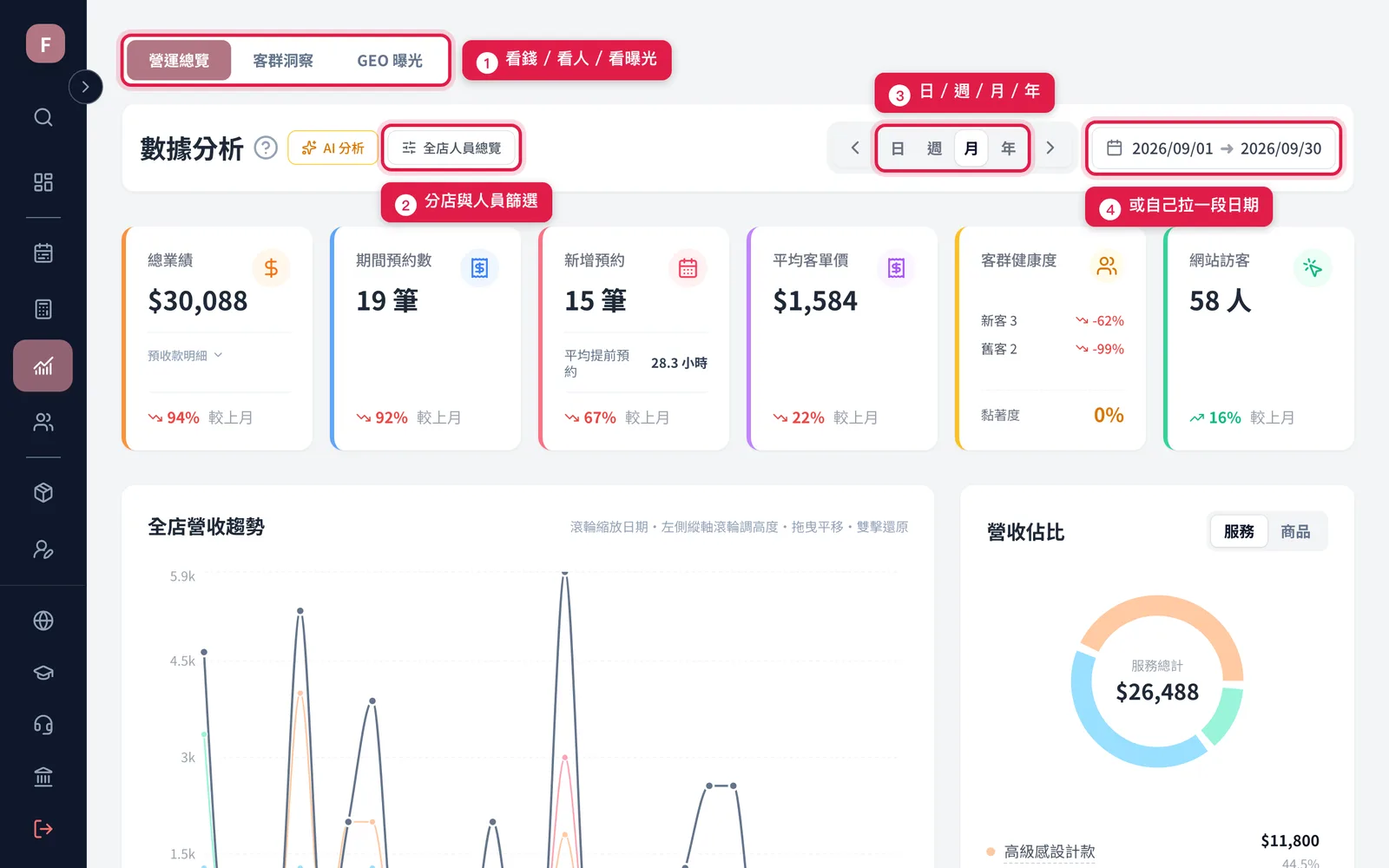Click the 黏著度 0% value
The image size is (1389, 868).
pyautogui.click(x=1109, y=415)
